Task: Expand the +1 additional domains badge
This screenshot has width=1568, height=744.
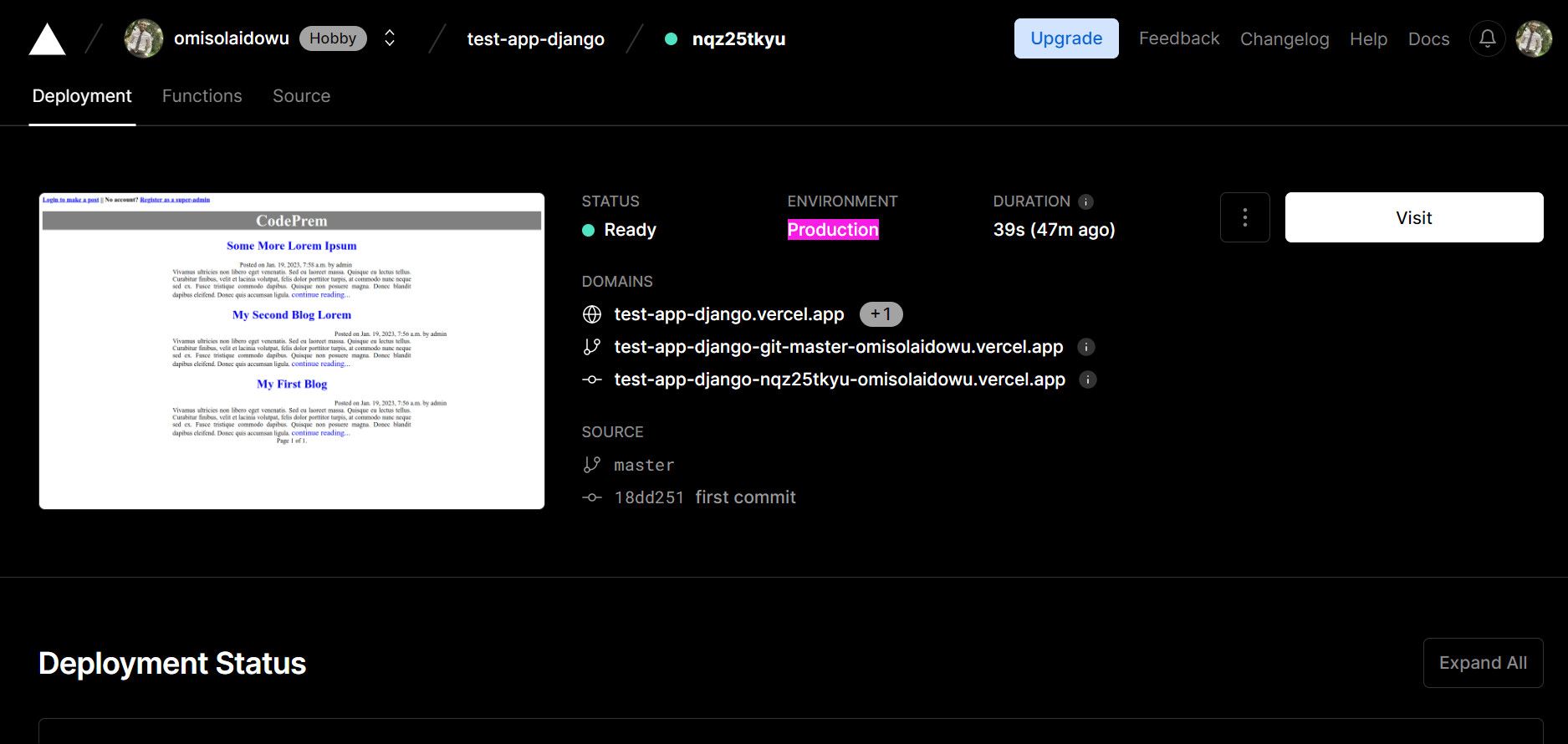Action: click(x=881, y=314)
